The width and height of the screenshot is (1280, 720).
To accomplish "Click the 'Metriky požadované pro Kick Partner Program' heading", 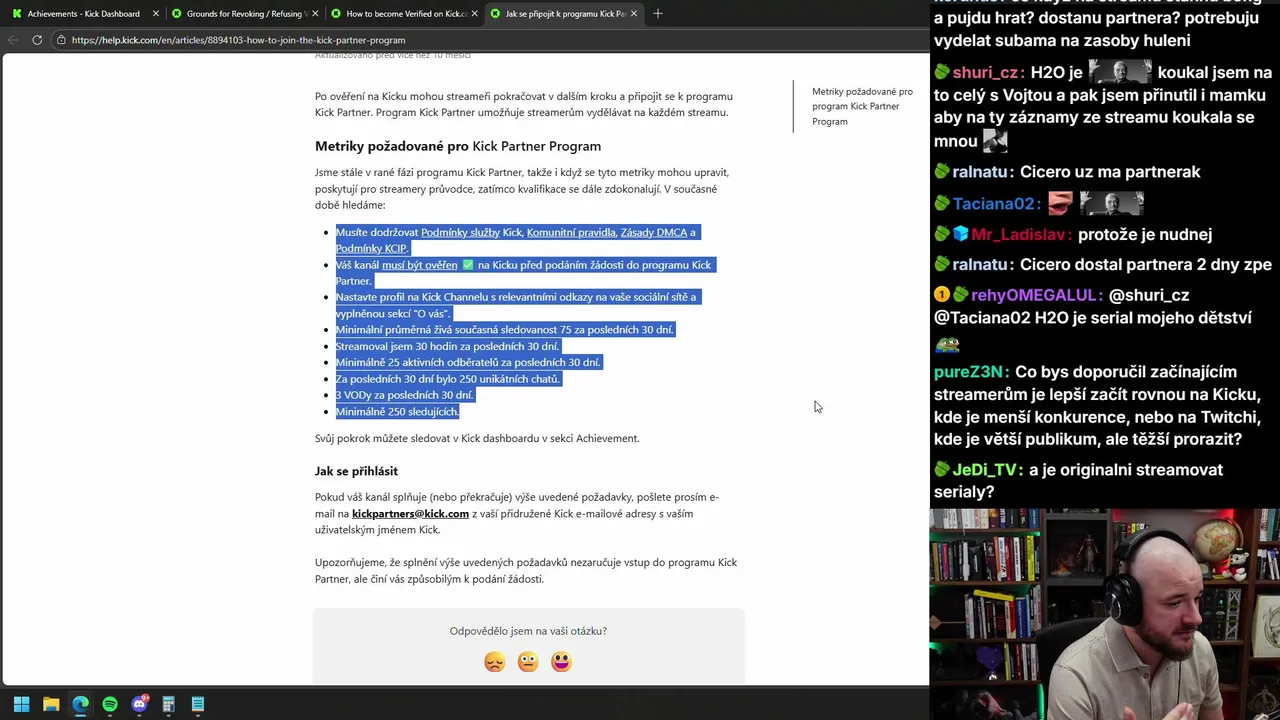I will click(458, 146).
